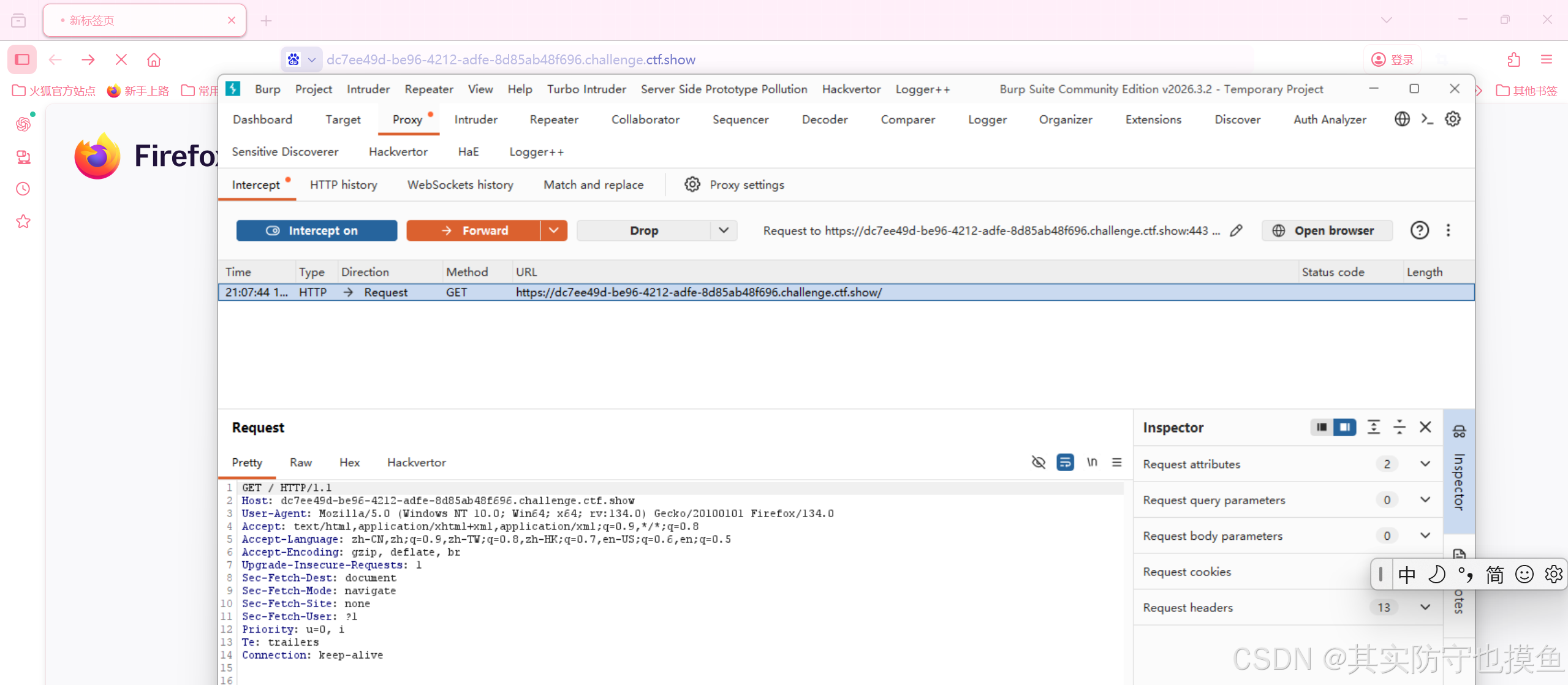Click the Firefox home icon
Screen dimensions: 1568x685
pyautogui.click(x=154, y=59)
